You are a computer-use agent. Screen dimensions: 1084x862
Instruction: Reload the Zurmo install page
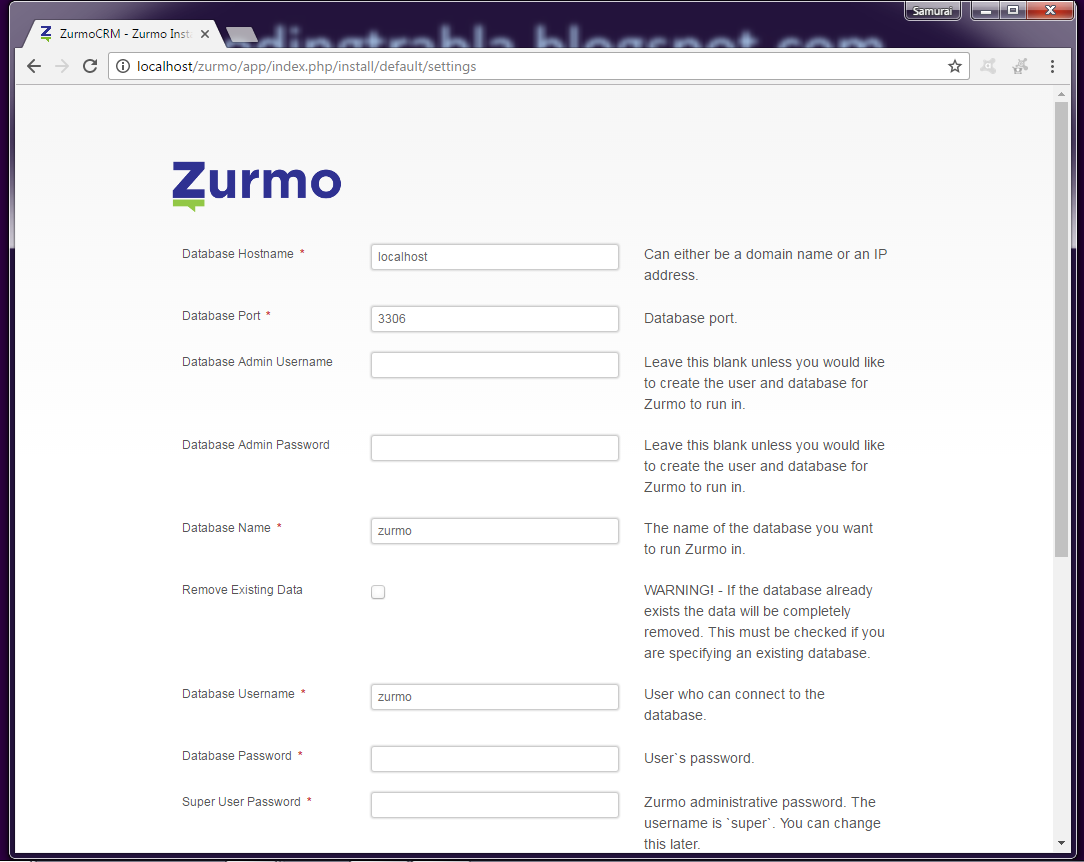coord(90,66)
